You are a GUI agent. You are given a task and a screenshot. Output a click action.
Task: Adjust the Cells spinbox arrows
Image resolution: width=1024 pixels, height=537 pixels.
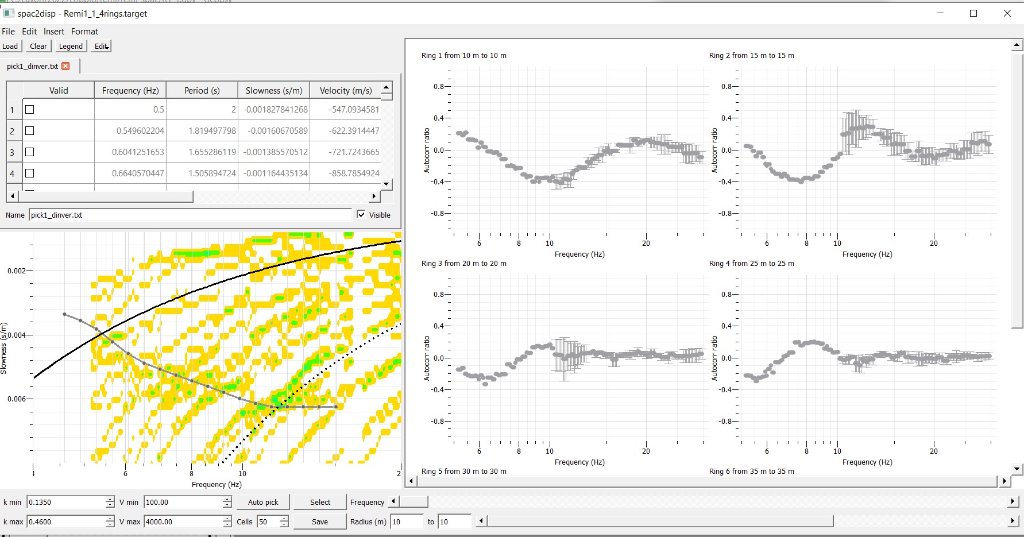tap(282, 522)
